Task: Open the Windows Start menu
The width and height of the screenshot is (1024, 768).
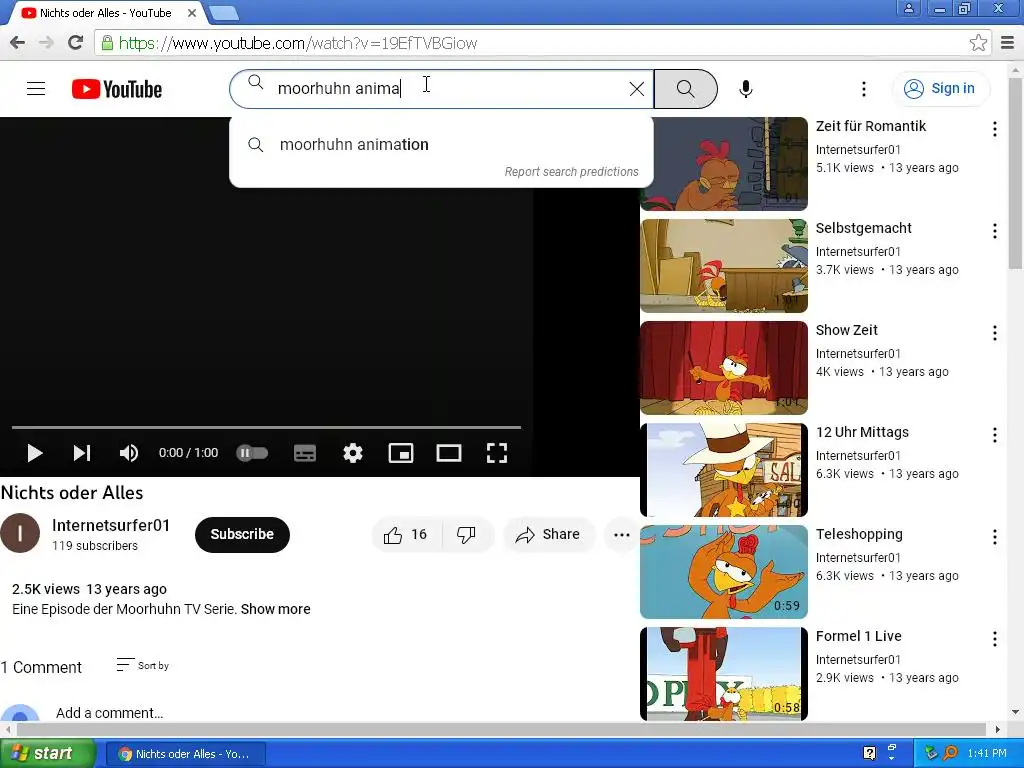Action: coord(48,753)
